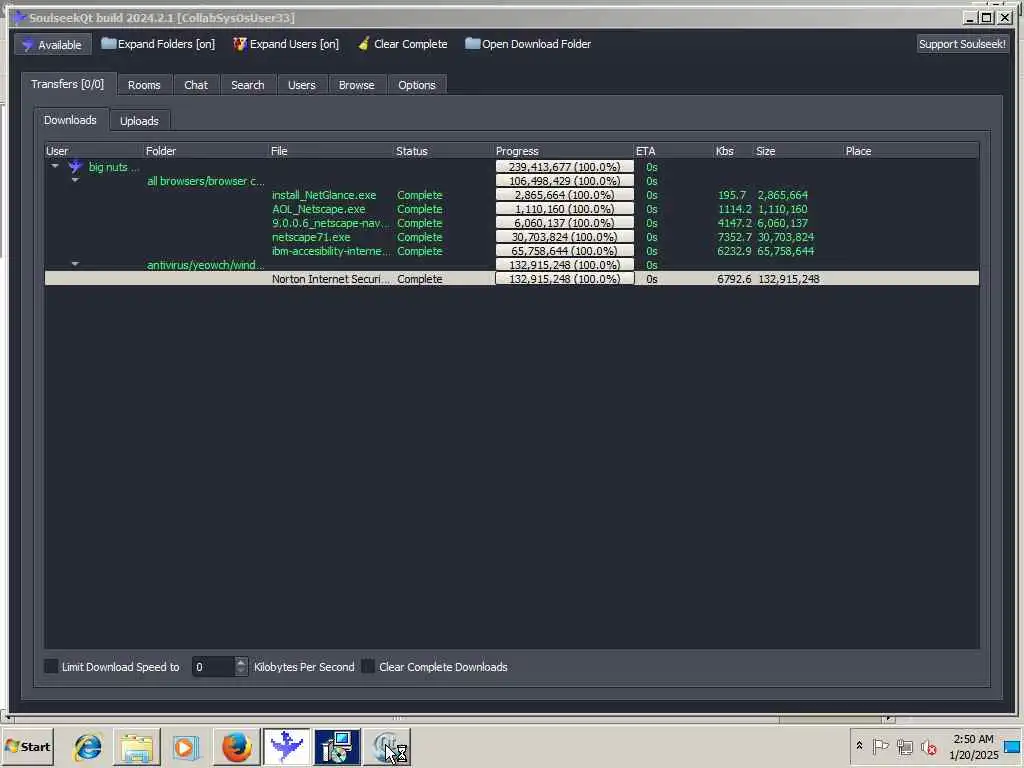Show hidden system tray icons
1024x768 pixels.
[859, 746]
